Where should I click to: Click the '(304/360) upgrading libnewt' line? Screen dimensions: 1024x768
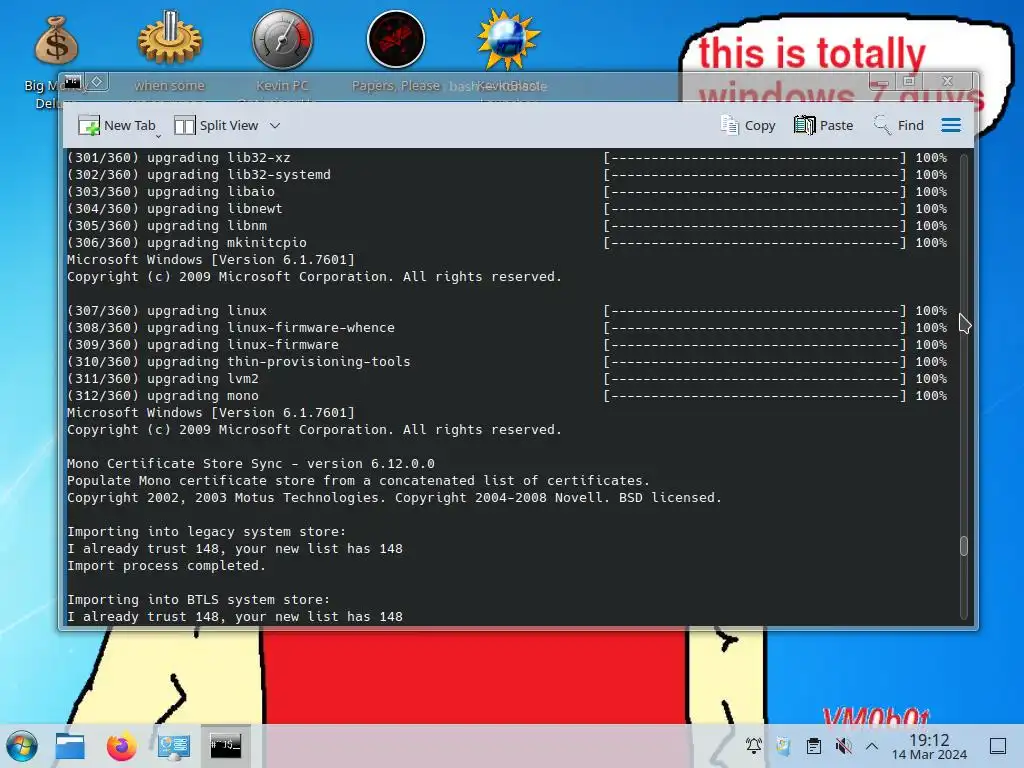pyautogui.click(x=507, y=209)
